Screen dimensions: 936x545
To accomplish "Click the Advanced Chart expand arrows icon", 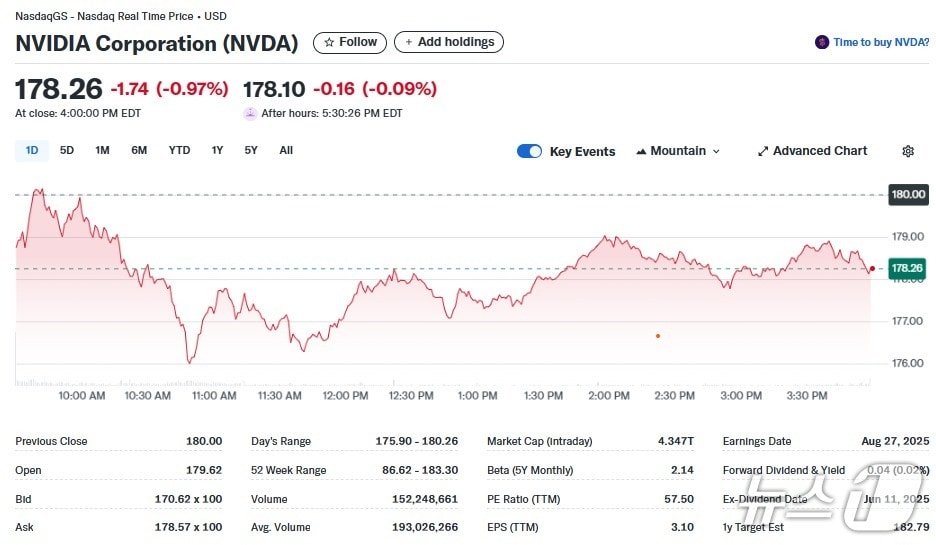I will click(x=763, y=151).
